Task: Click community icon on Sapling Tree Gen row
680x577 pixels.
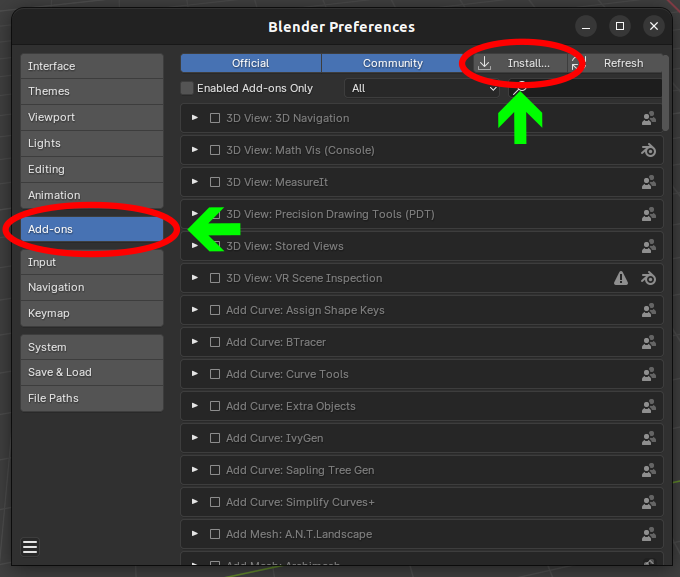Action: [649, 470]
